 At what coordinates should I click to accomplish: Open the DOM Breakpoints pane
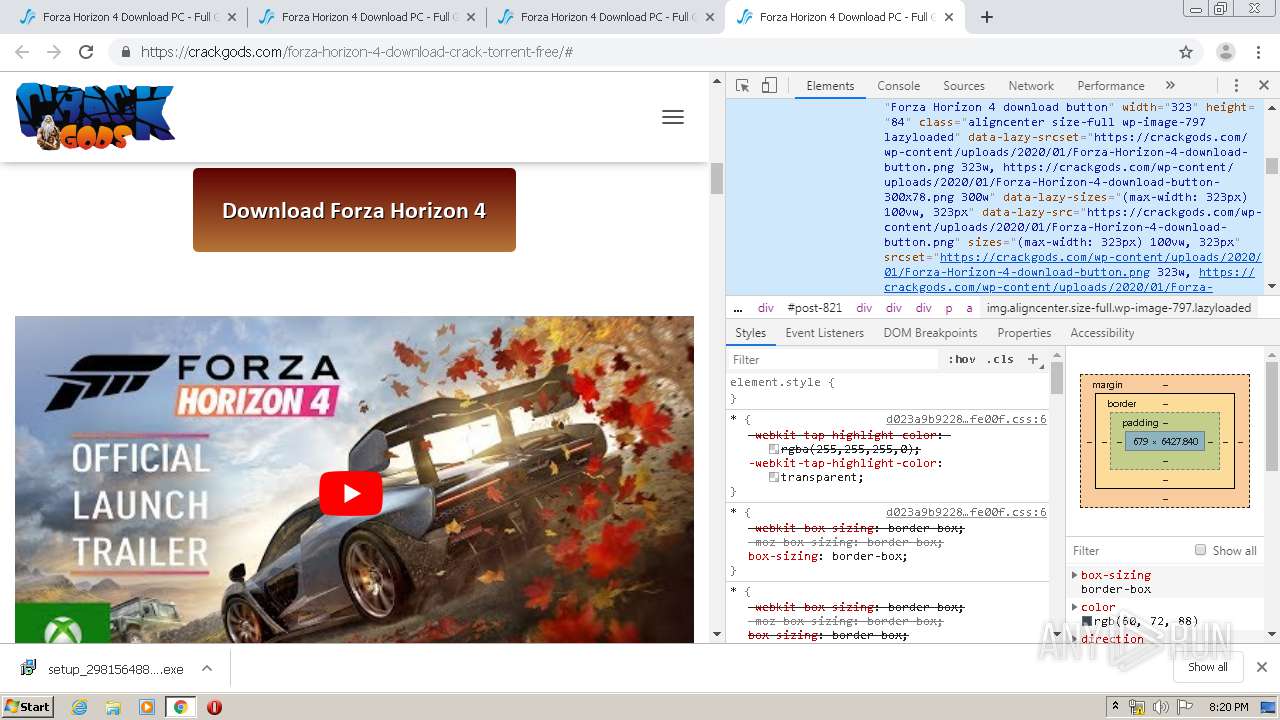(930, 333)
